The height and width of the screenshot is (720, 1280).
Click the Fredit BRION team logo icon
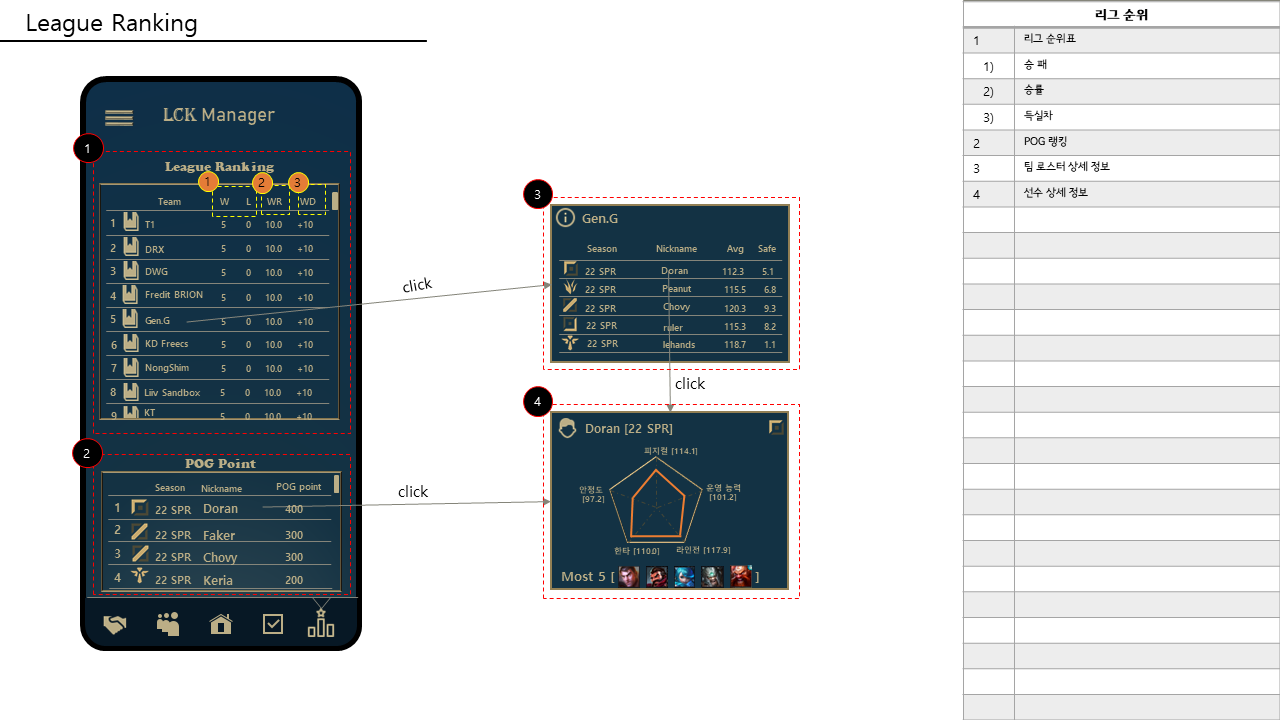(x=131, y=295)
